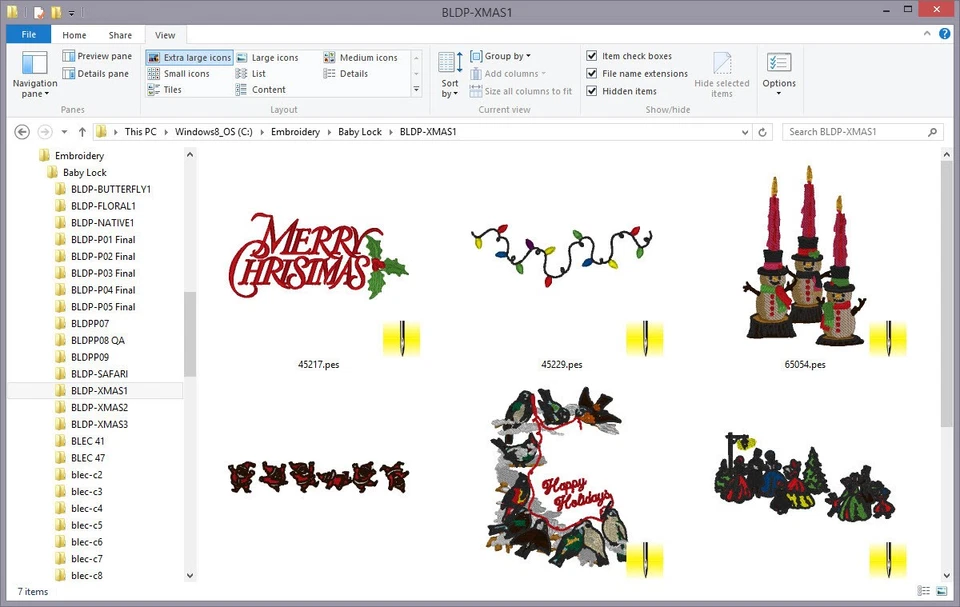Viewport: 960px width, 607px height.
Task: Refresh the current folder
Action: coord(763,131)
